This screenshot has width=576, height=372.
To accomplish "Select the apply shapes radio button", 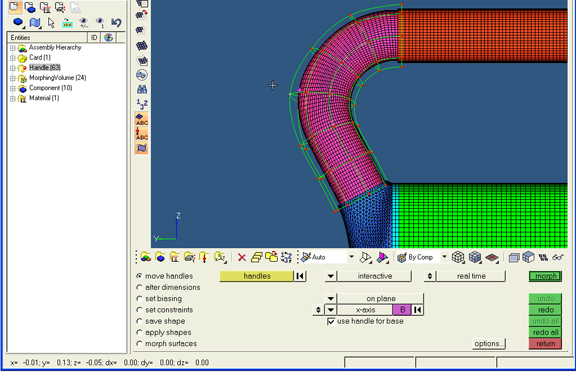I will pyautogui.click(x=139, y=332).
